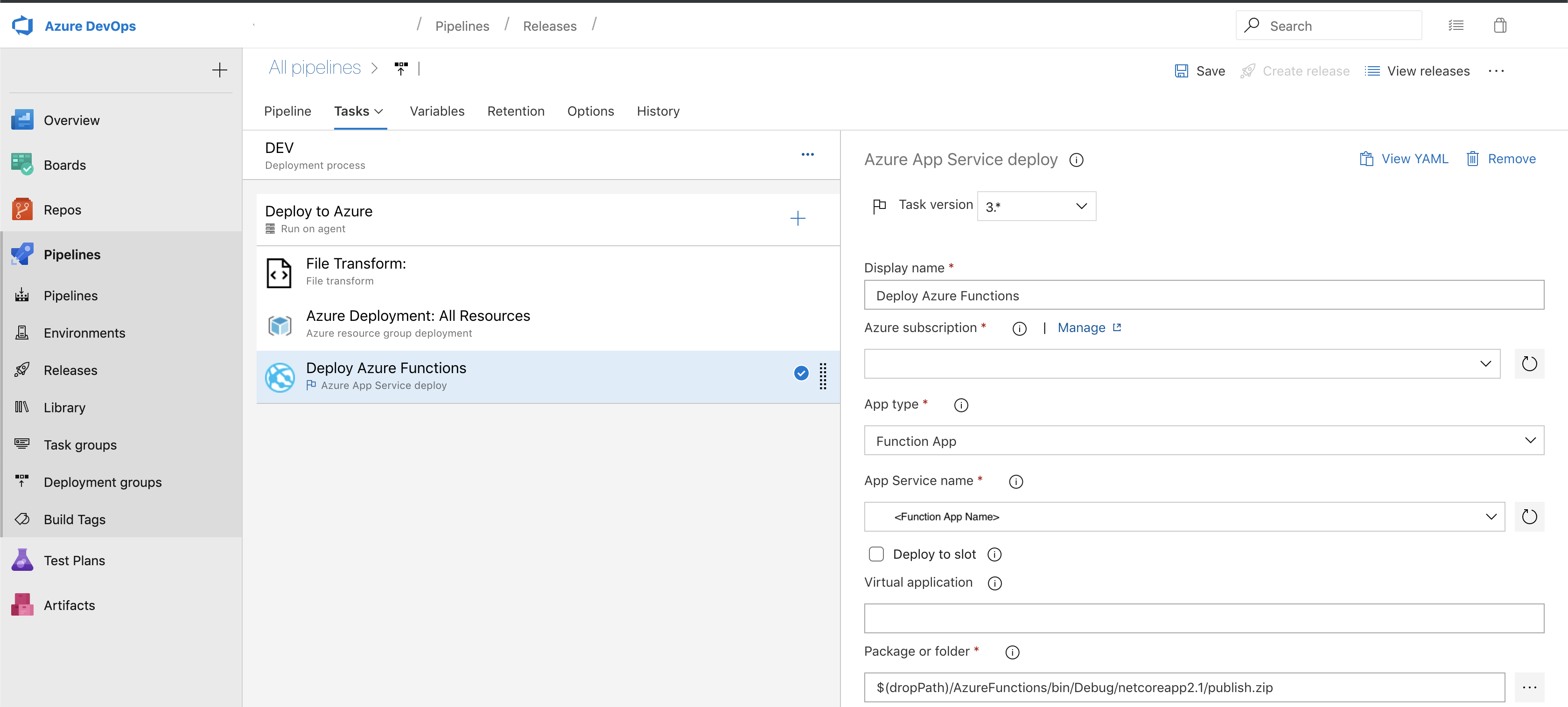This screenshot has height=707, width=1568.
Task: Select the File Transform task
Action: coord(548,272)
